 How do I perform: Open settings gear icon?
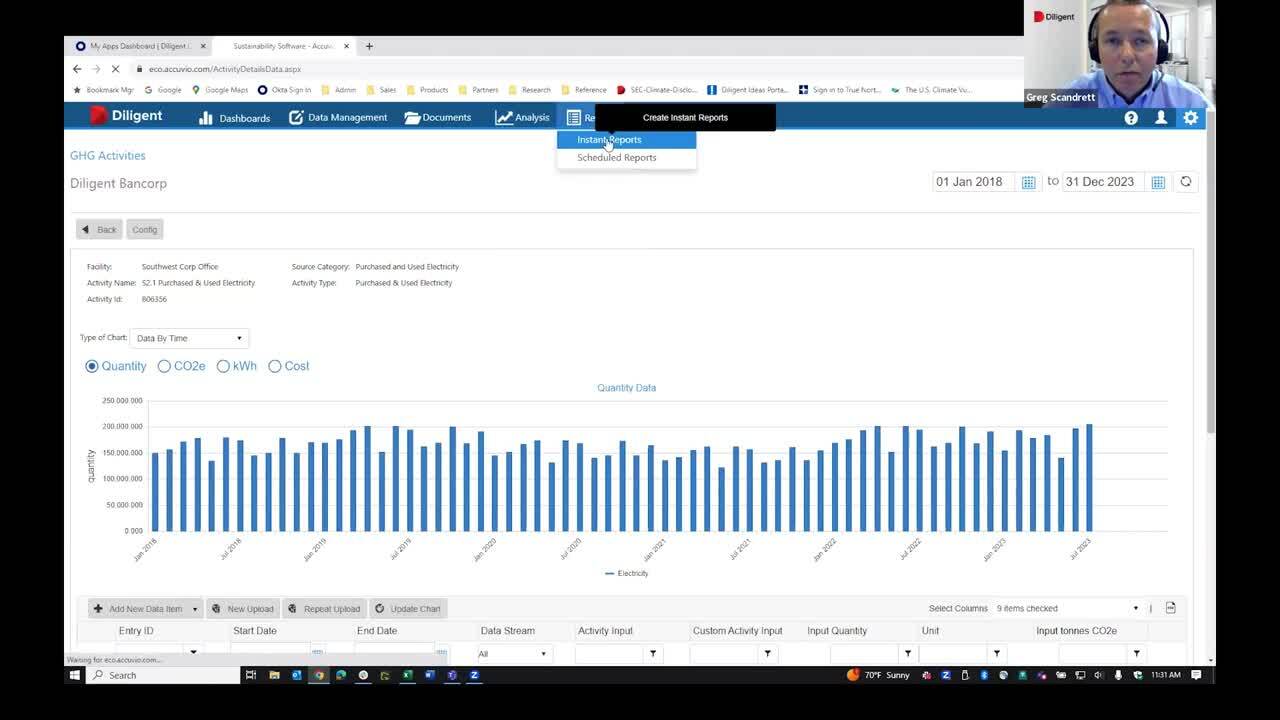[1190, 117]
